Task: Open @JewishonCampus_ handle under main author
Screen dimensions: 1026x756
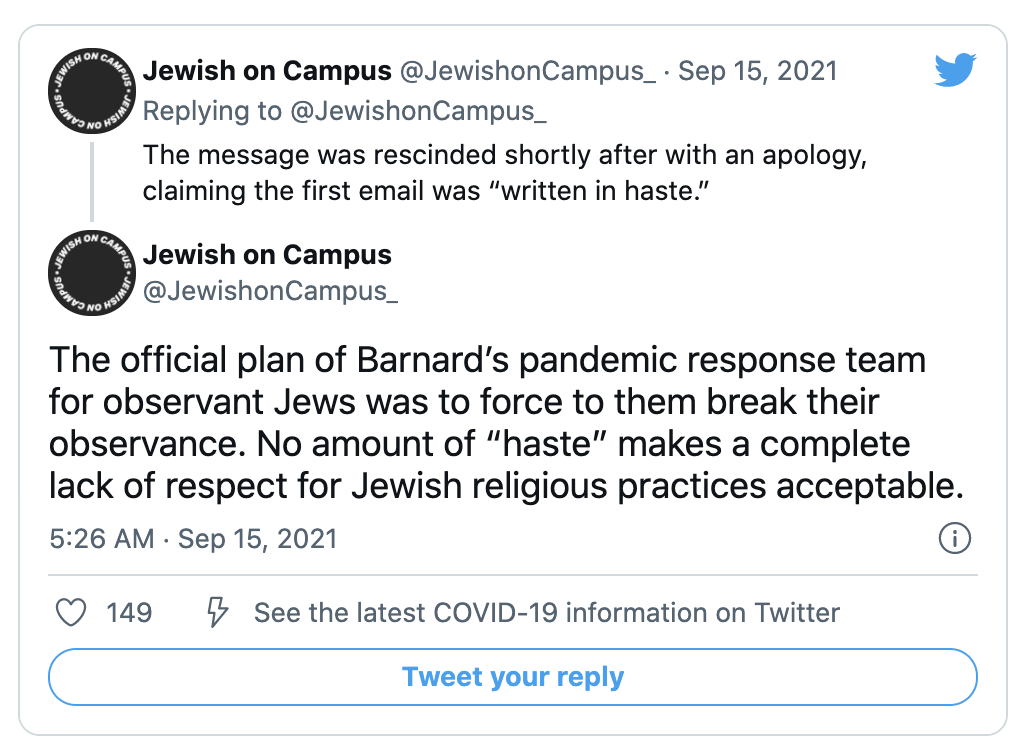Action: 270,291
